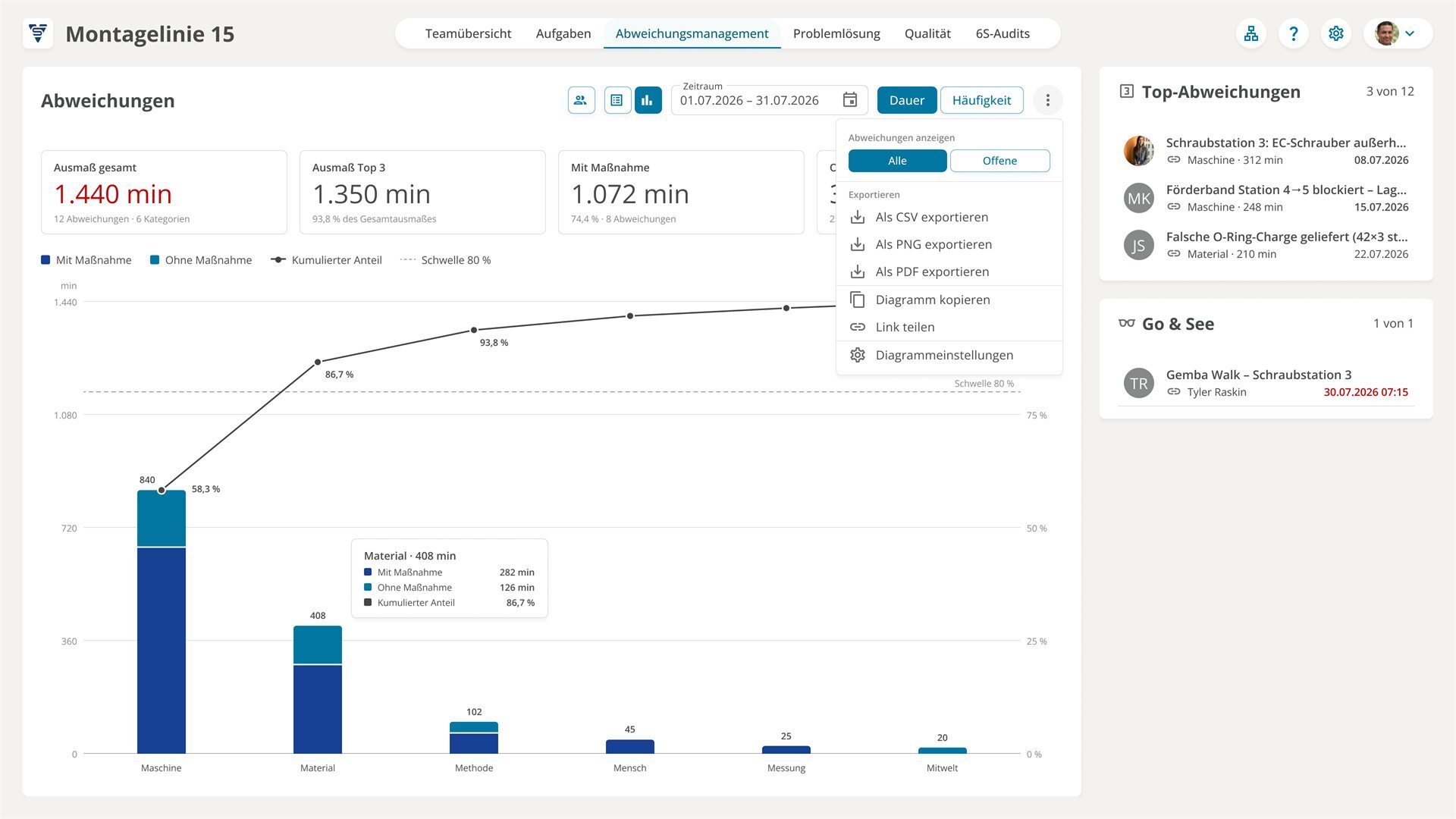Open the Qualität tab
This screenshot has height=819, width=1456.
coord(927,33)
